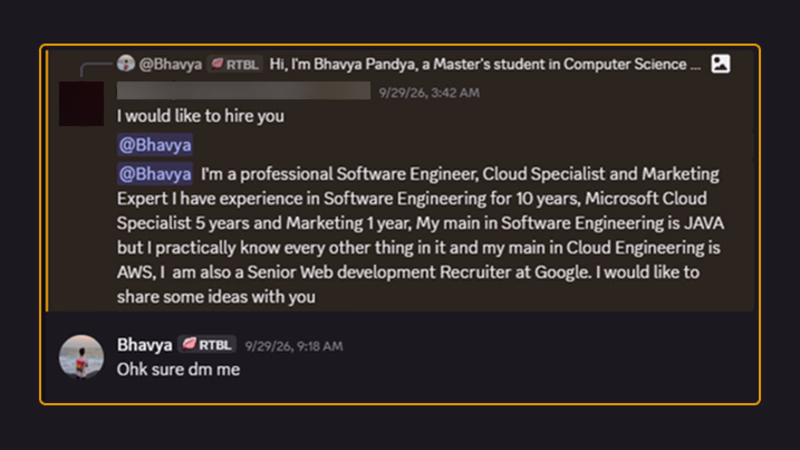Open the dark avatar of the hiring message sender
This screenshot has height=450, width=800.
[x=81, y=104]
